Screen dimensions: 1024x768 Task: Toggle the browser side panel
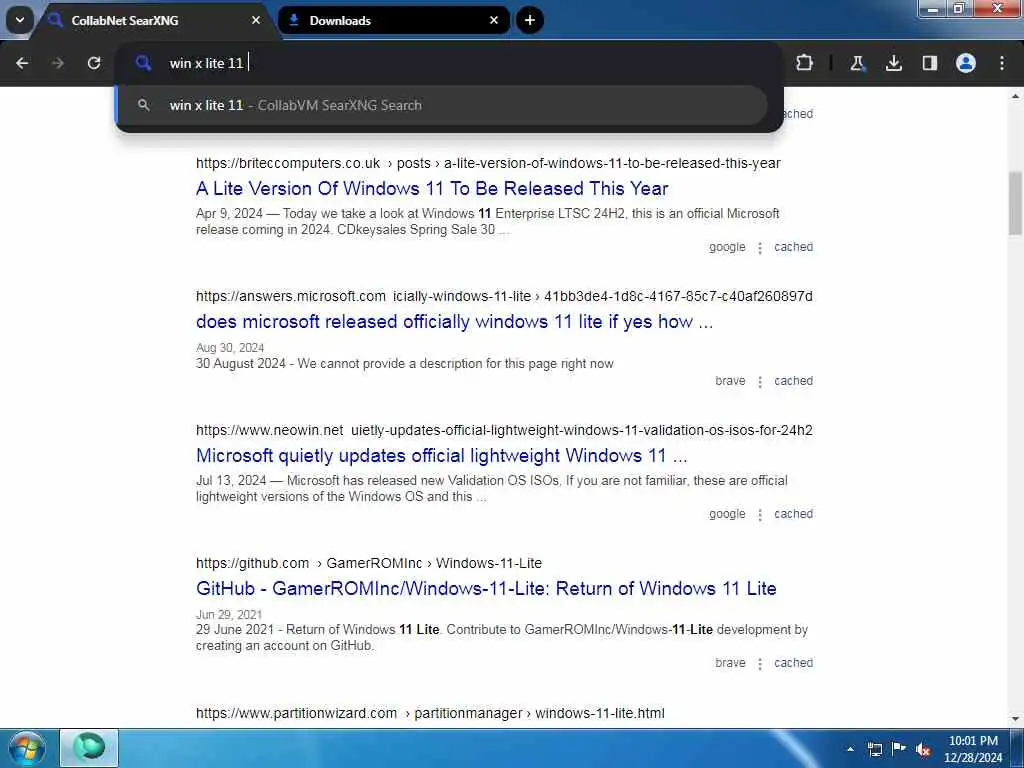point(930,63)
